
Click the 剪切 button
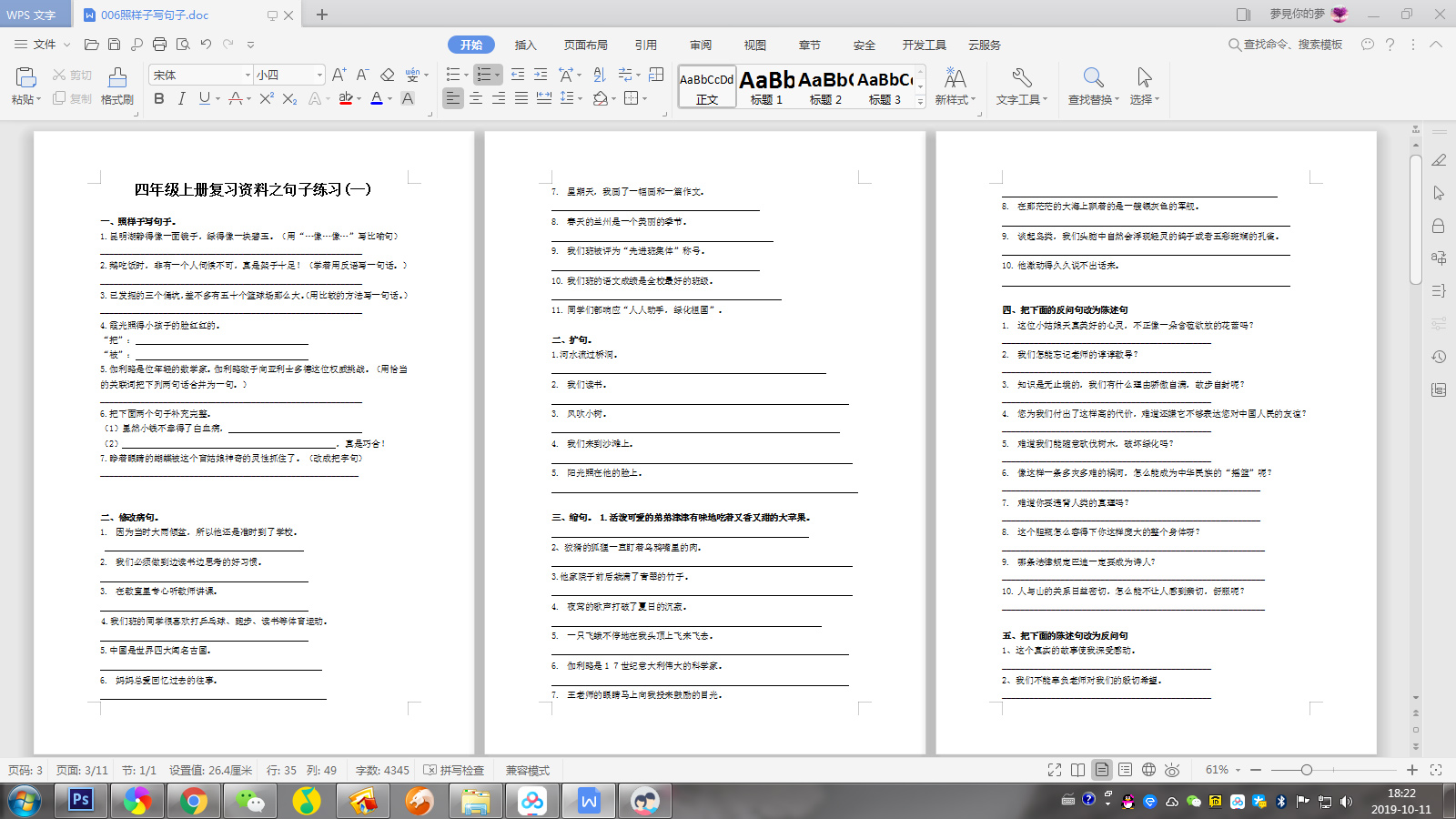point(72,75)
